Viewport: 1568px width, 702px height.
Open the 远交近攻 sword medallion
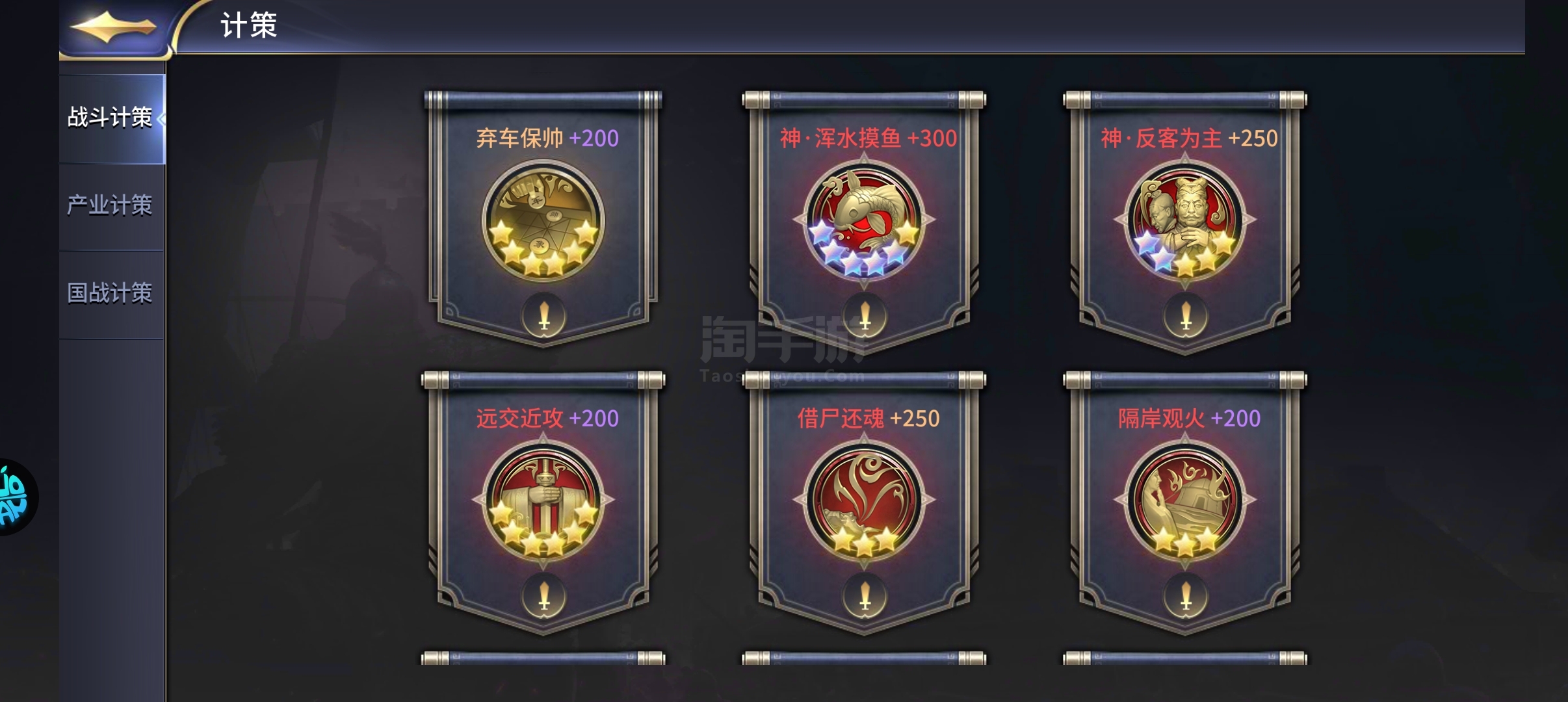click(543, 499)
